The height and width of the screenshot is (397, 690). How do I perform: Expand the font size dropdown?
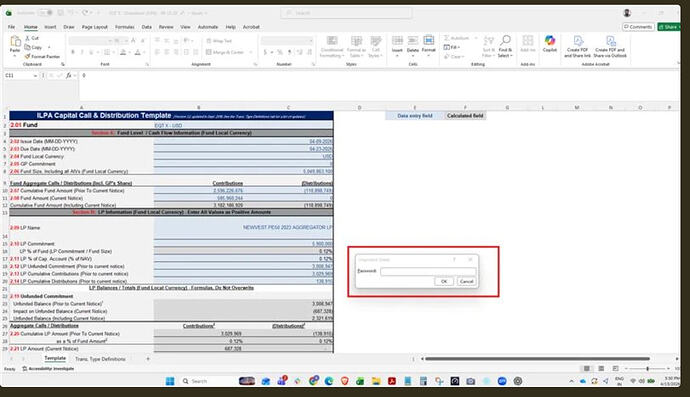[126, 41]
